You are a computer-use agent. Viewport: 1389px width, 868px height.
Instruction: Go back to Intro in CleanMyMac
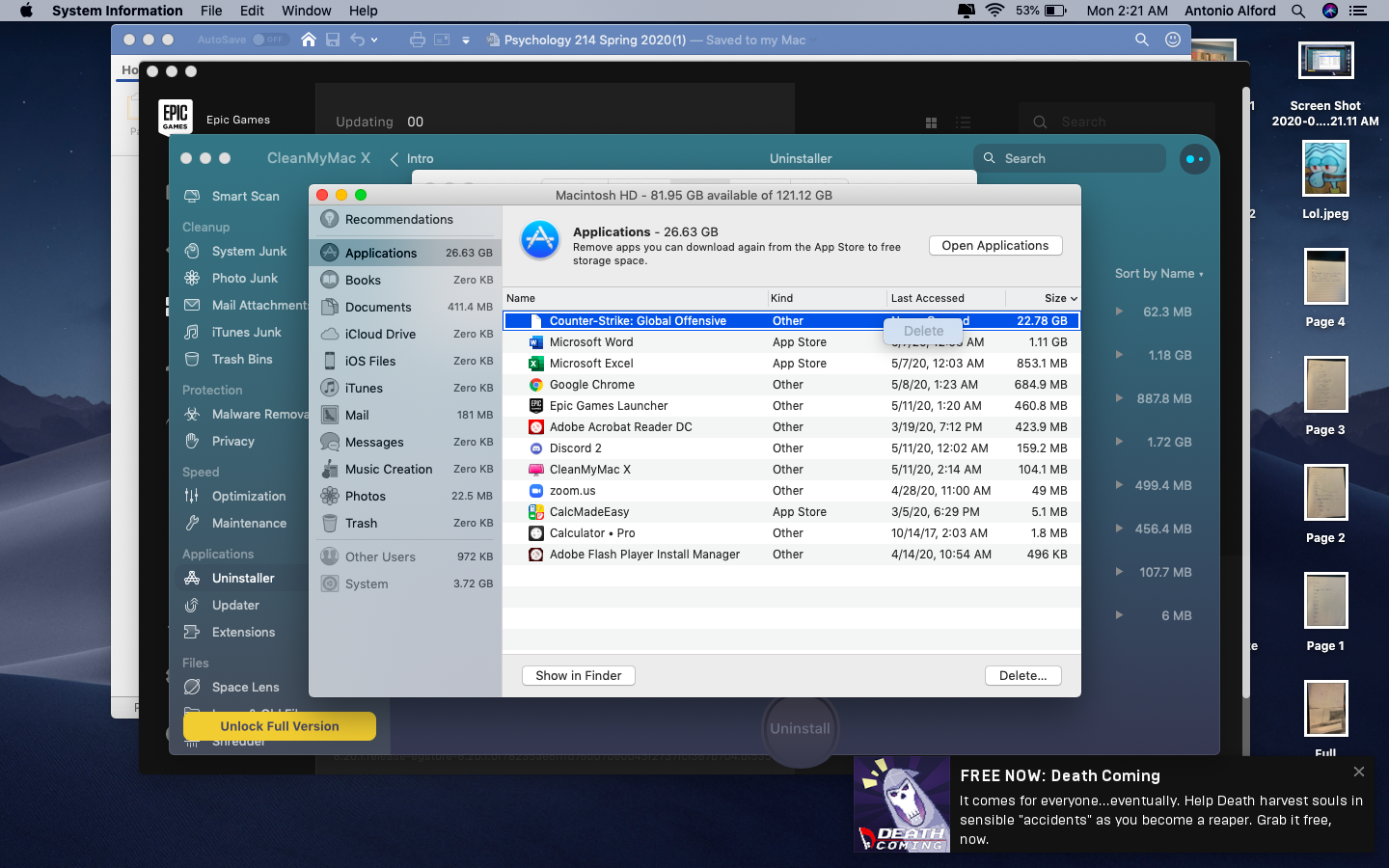[412, 159]
